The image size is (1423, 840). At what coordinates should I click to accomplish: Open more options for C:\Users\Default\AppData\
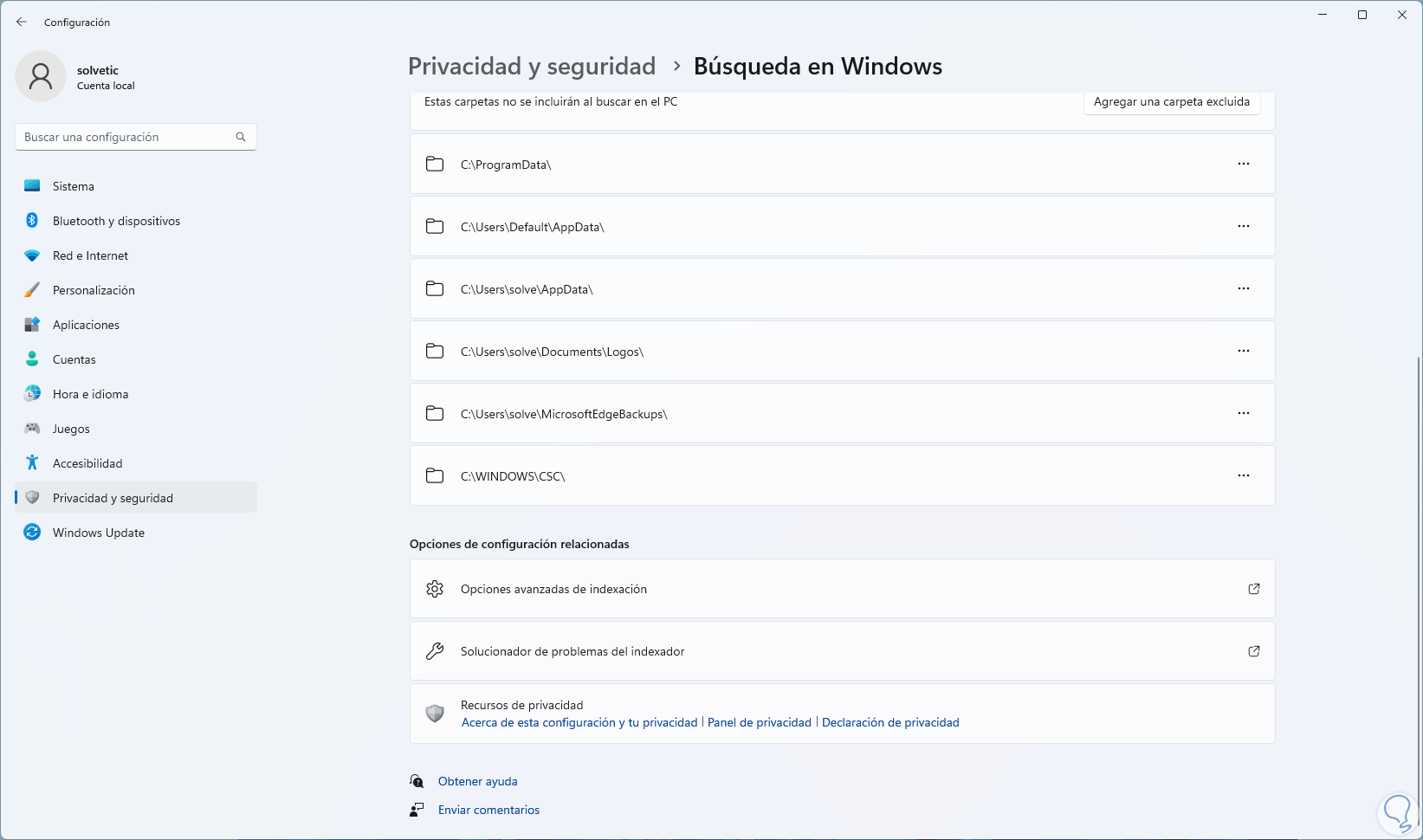(x=1244, y=226)
